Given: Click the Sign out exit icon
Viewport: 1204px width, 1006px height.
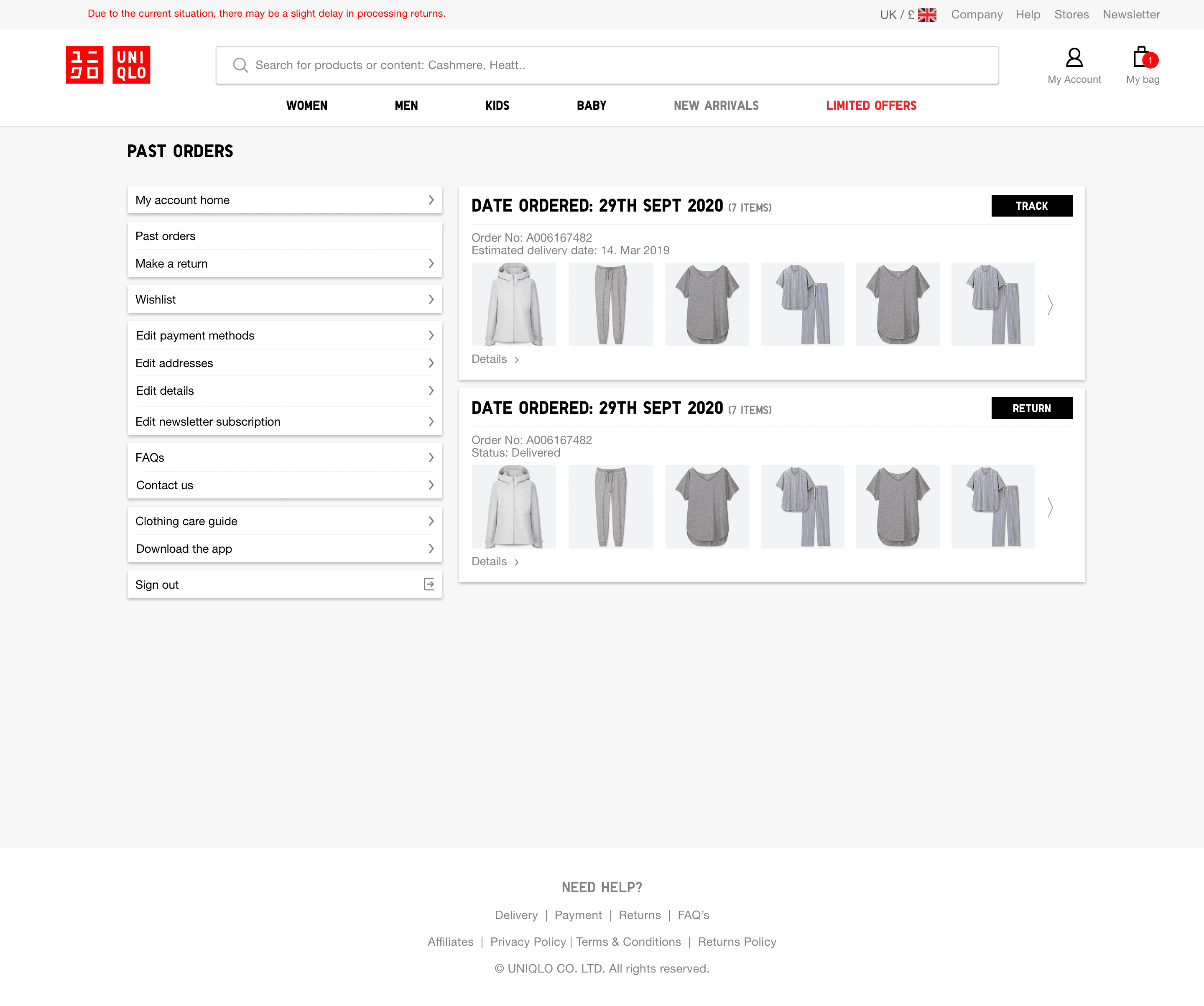Looking at the screenshot, I should [429, 585].
